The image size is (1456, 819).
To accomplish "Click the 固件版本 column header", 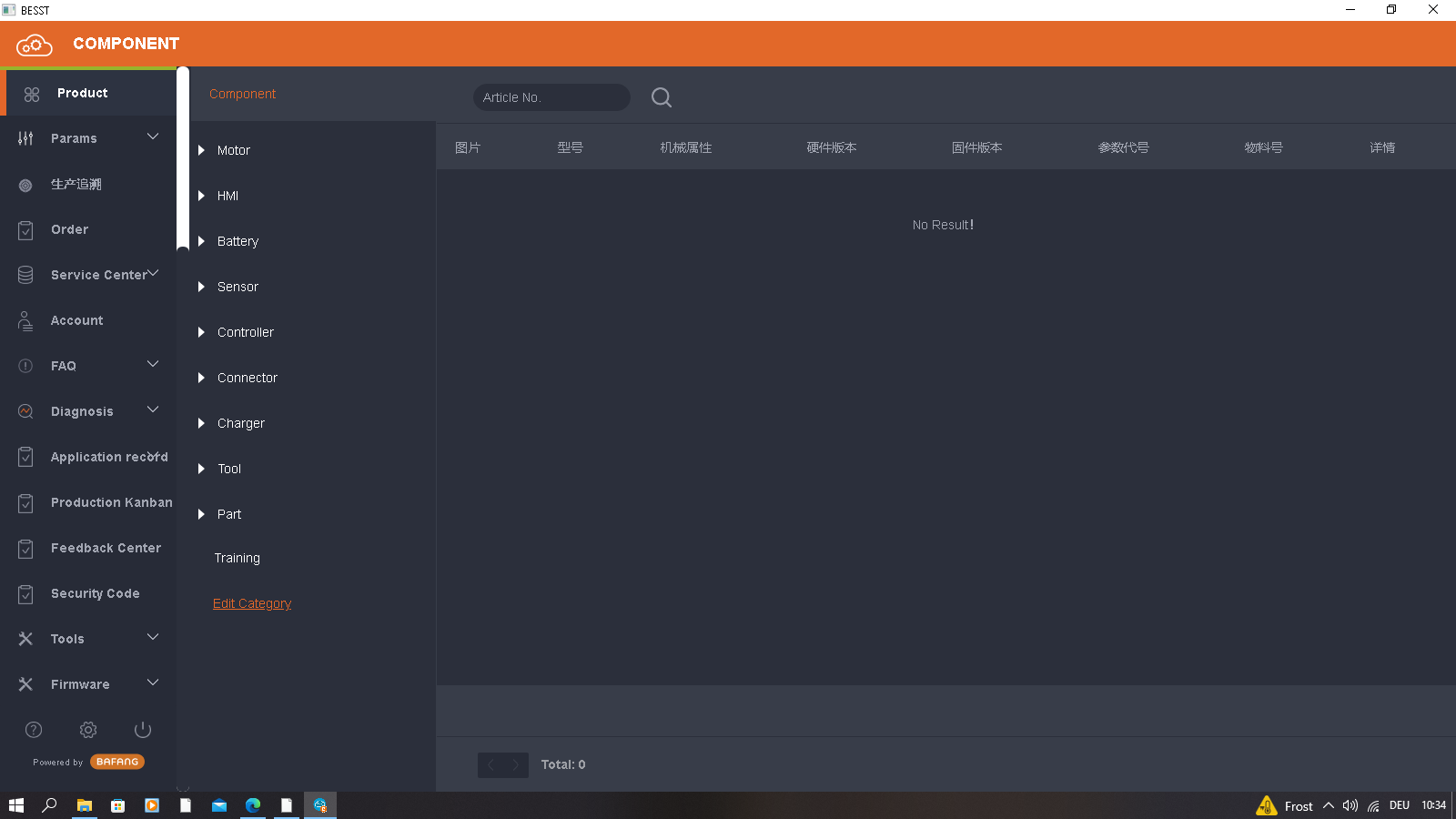I will 976,147.
